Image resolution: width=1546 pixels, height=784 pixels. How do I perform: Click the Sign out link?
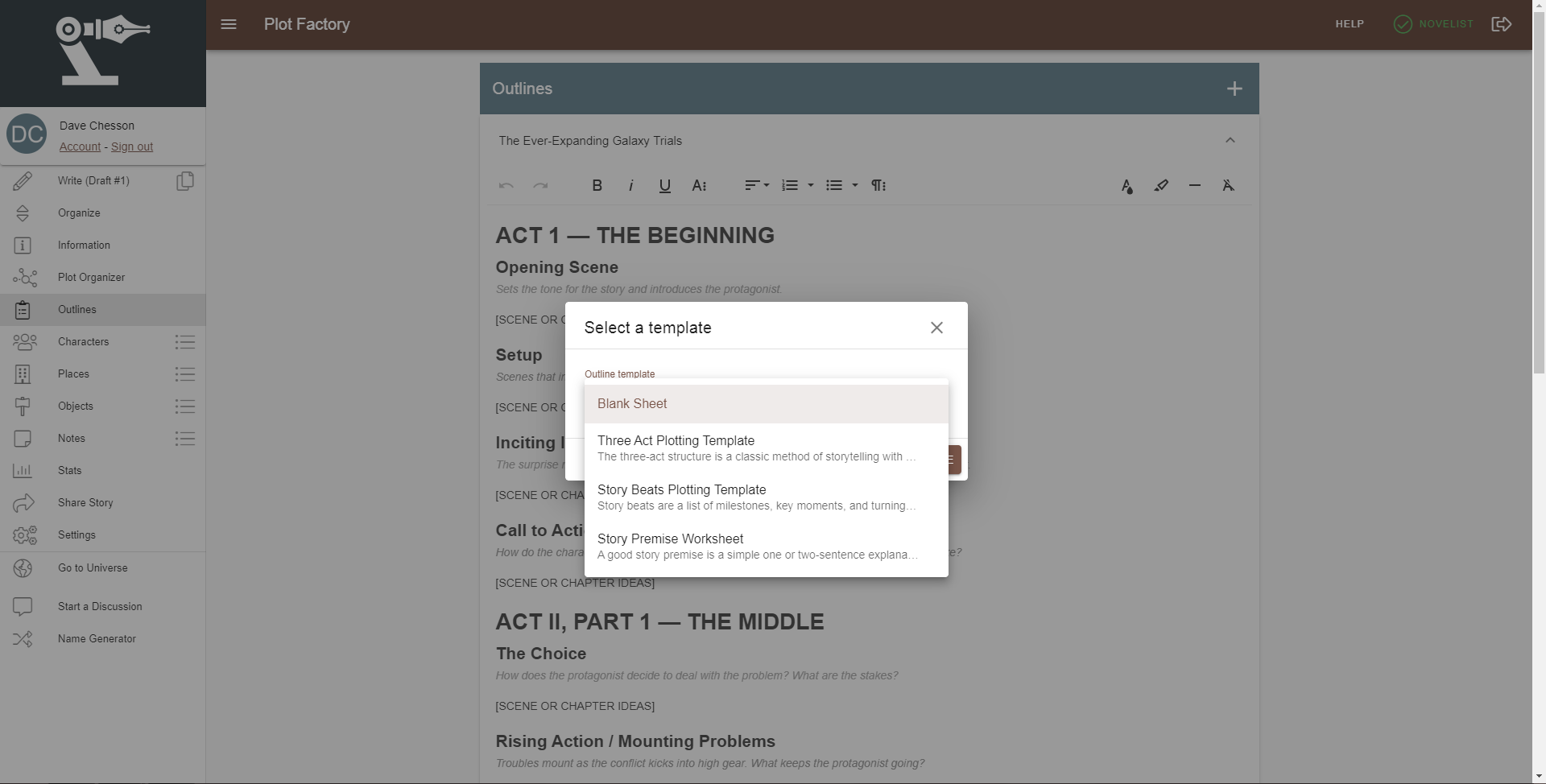click(x=131, y=146)
